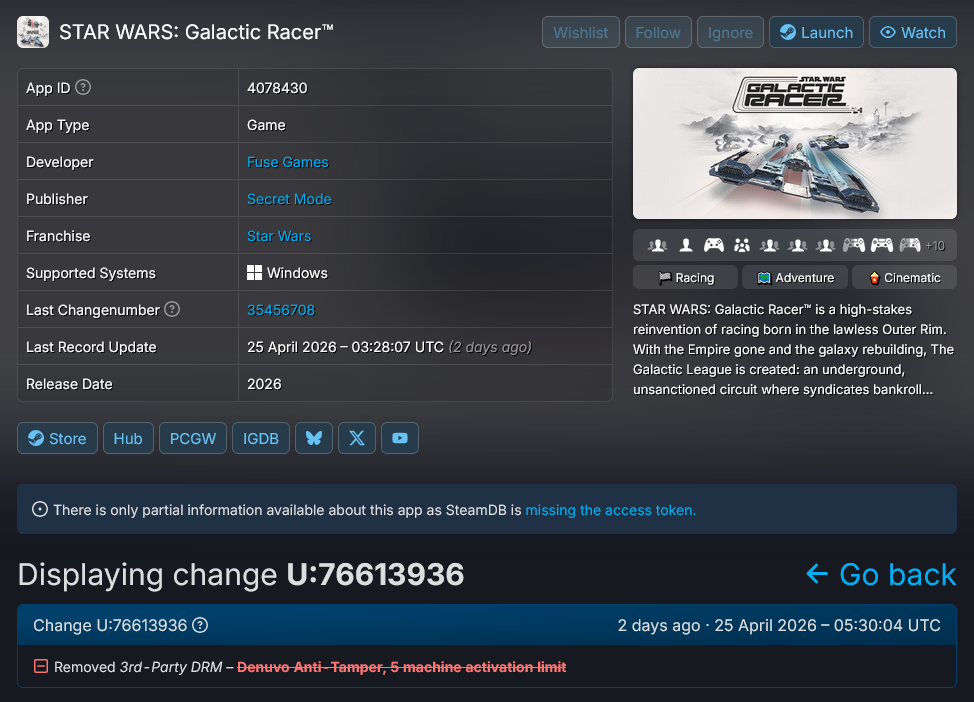Click the help icon next to App ID
Image resolution: width=974 pixels, height=702 pixels.
click(83, 88)
